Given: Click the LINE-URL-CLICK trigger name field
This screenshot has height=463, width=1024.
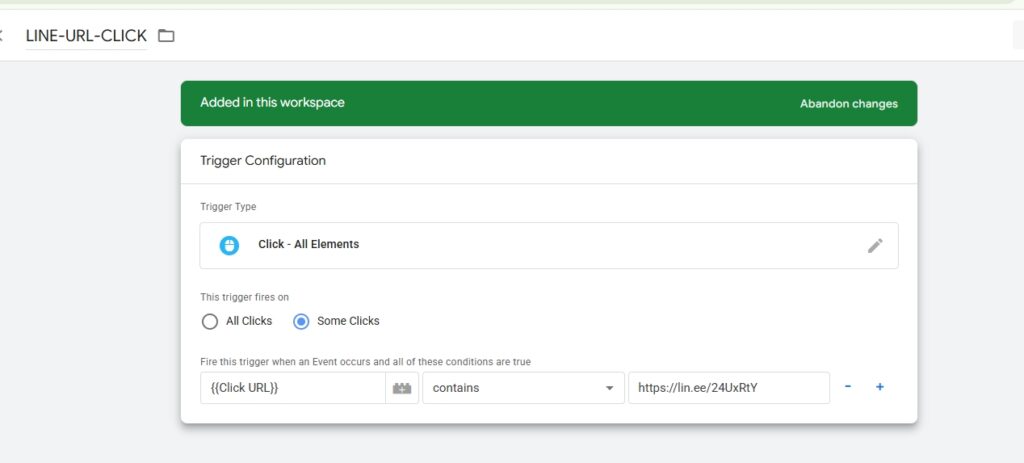Looking at the screenshot, I should (86, 36).
